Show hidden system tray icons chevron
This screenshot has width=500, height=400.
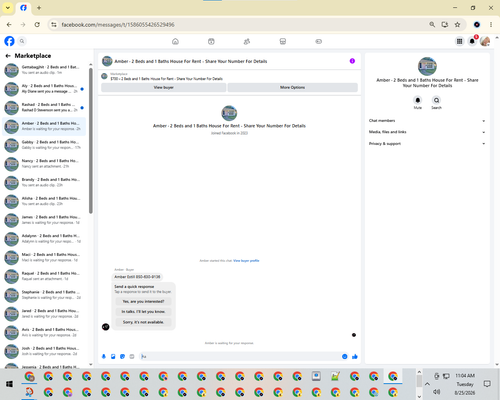(x=427, y=384)
